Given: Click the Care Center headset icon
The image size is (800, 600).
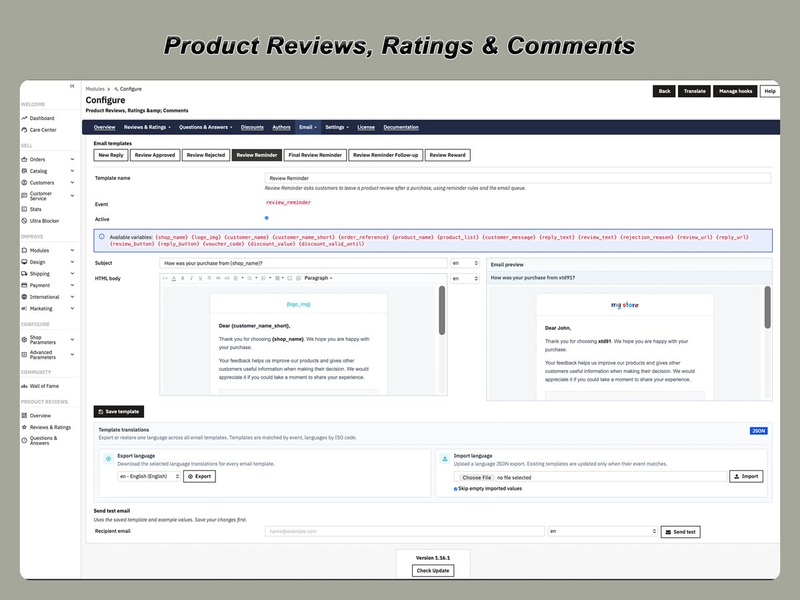Looking at the screenshot, I should click(x=24, y=130).
